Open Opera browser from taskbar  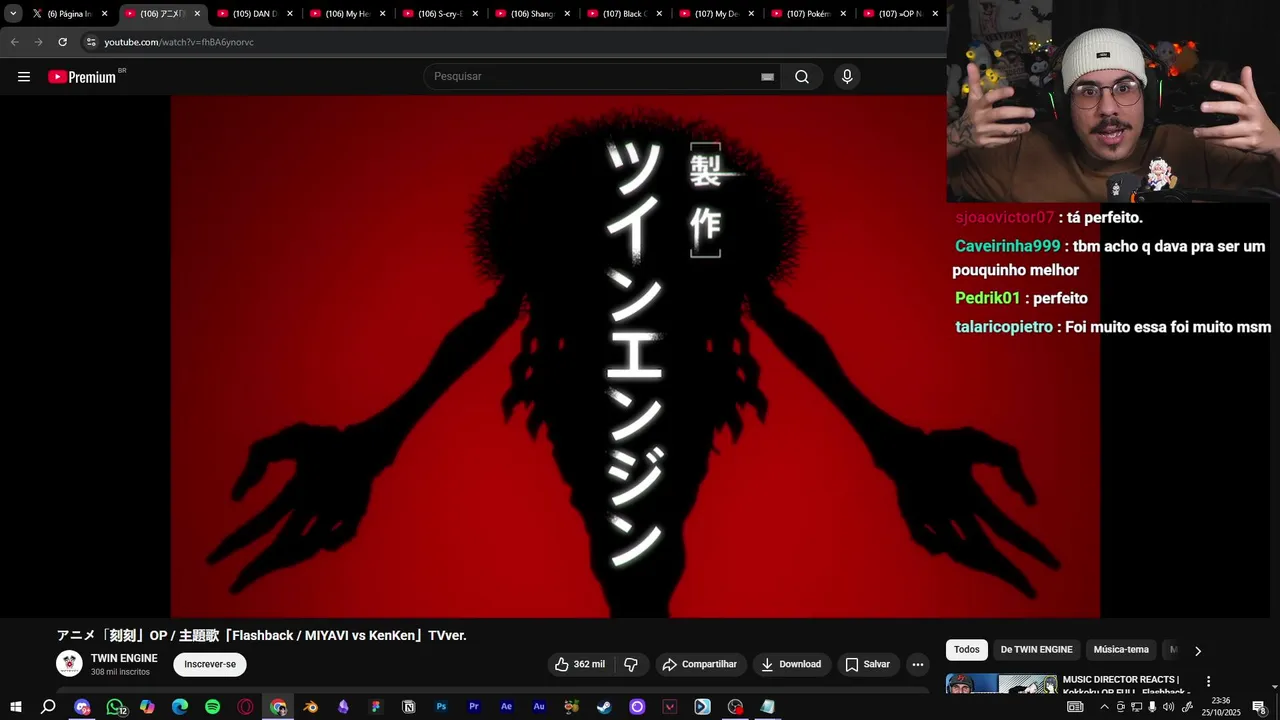pyautogui.click(x=245, y=707)
